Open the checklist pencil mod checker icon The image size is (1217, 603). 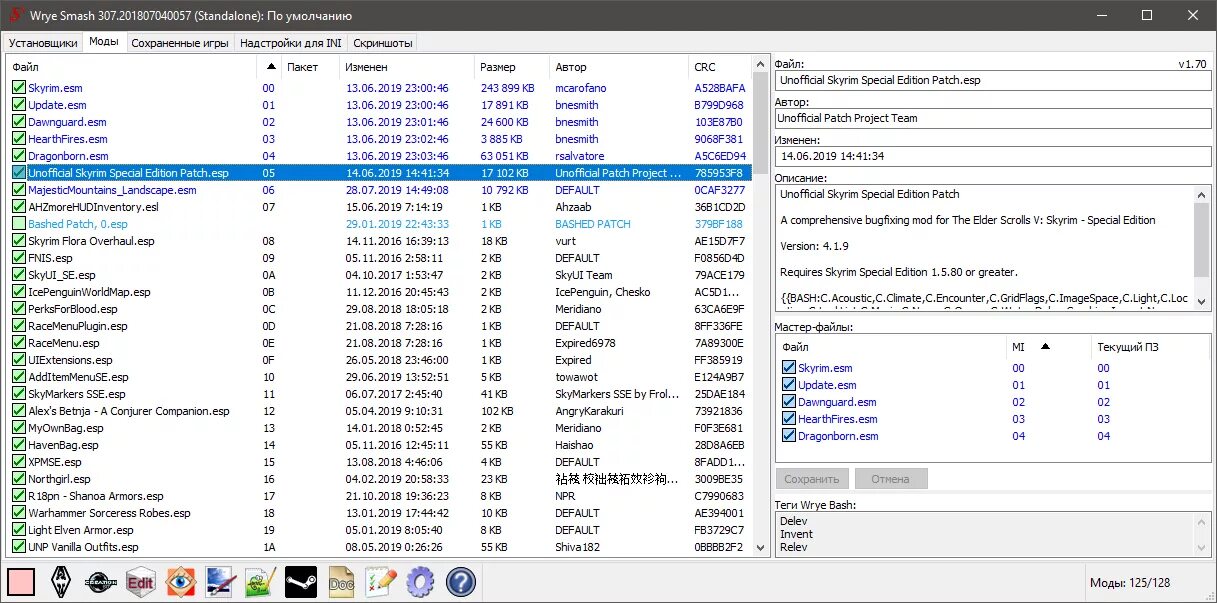[x=381, y=581]
